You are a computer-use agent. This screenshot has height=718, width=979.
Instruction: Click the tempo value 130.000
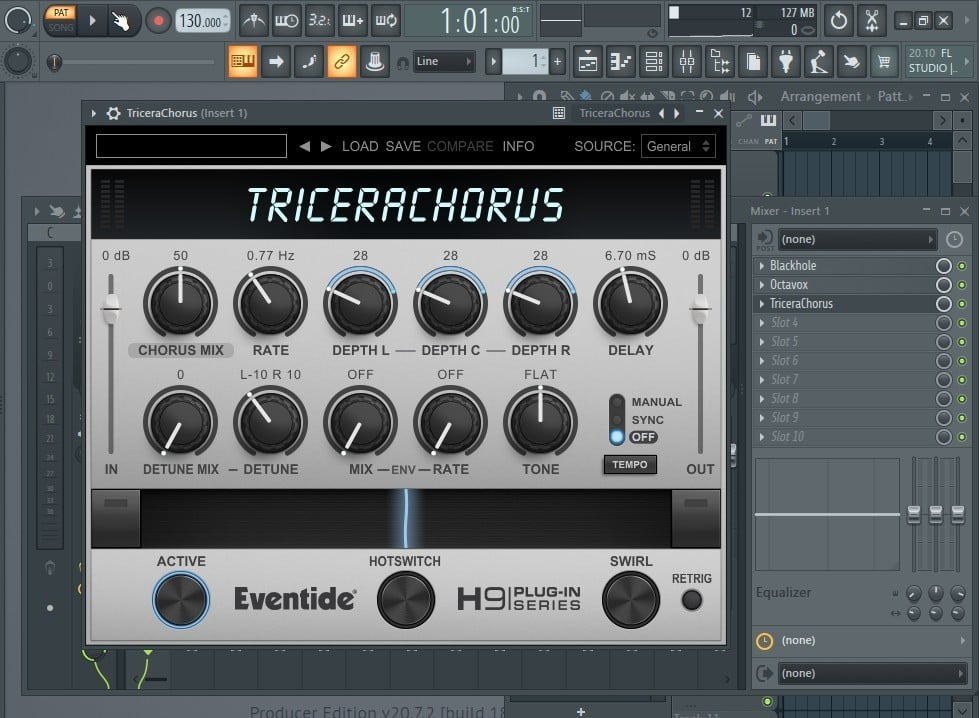[202, 21]
